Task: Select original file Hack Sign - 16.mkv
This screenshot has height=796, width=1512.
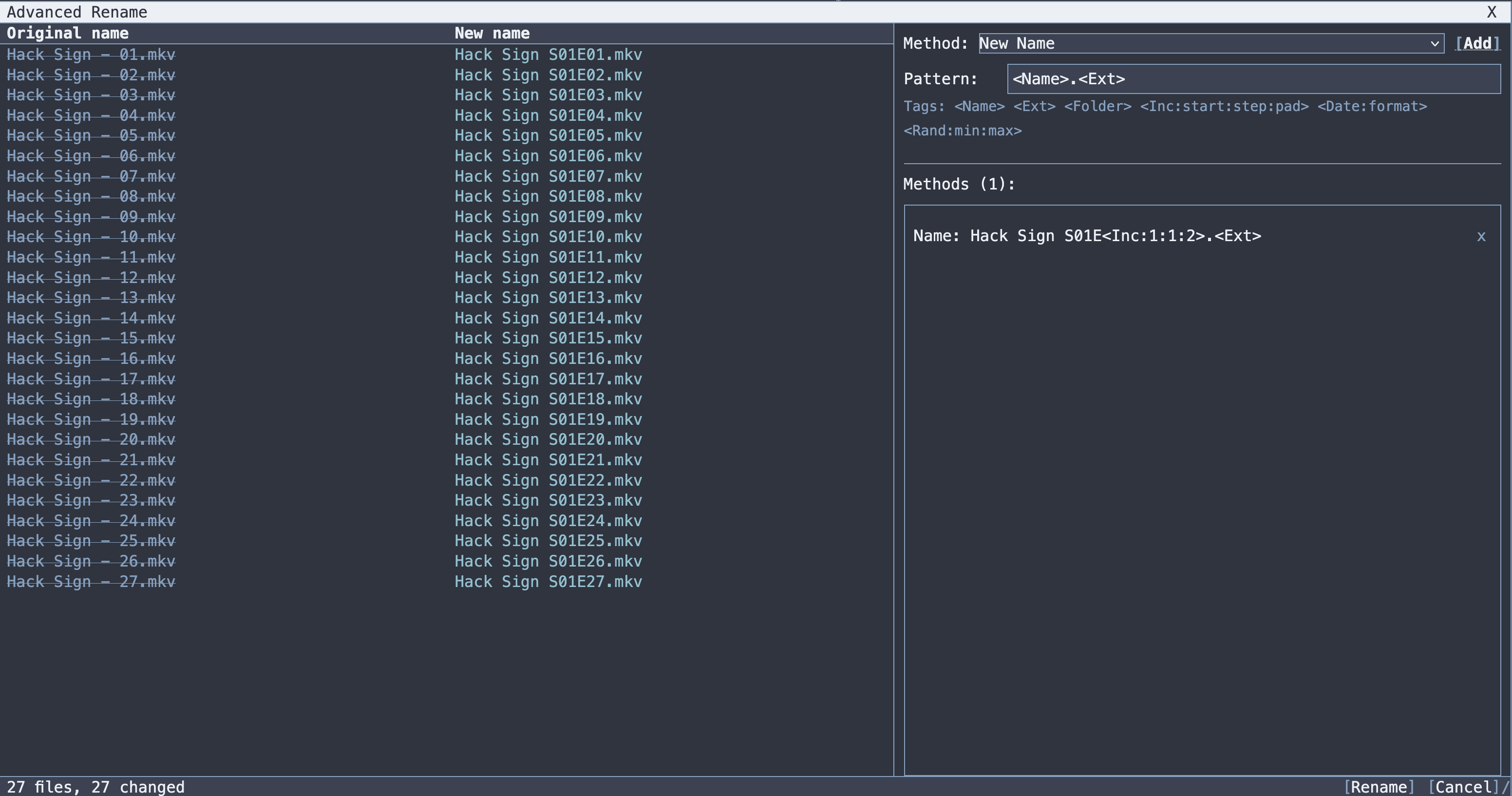Action: coord(91,359)
